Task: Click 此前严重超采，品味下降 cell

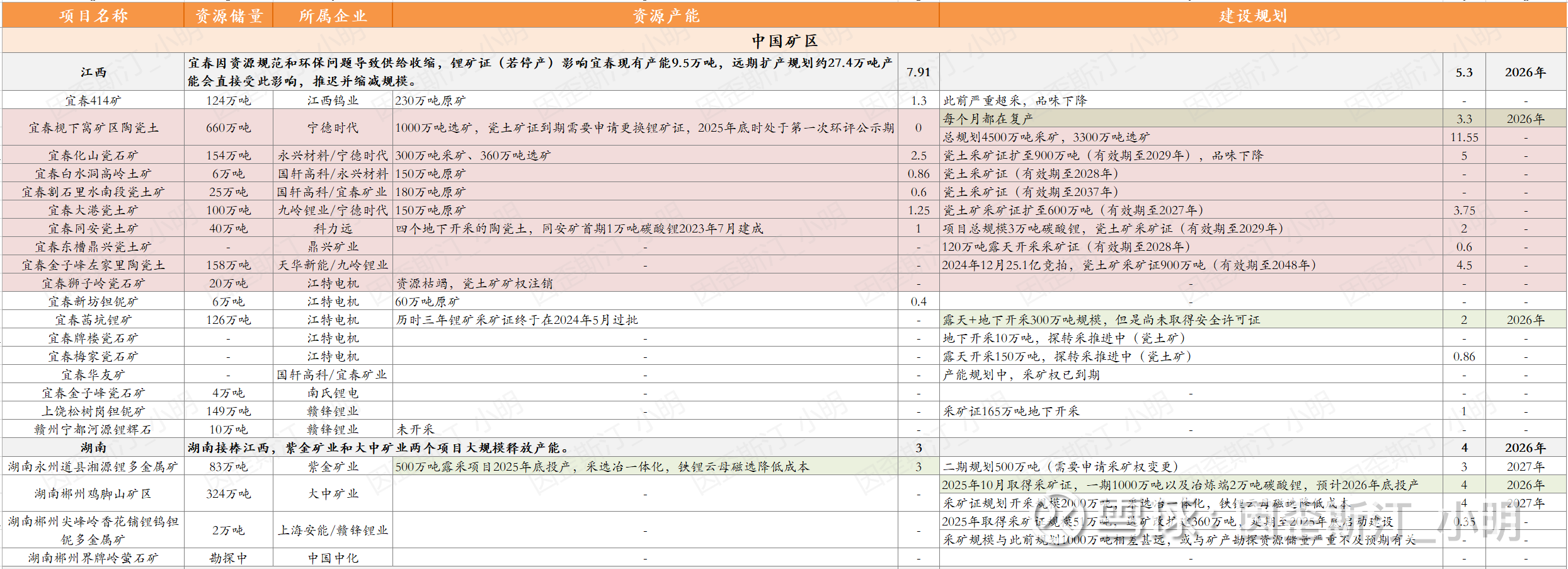Action: click(1191, 100)
